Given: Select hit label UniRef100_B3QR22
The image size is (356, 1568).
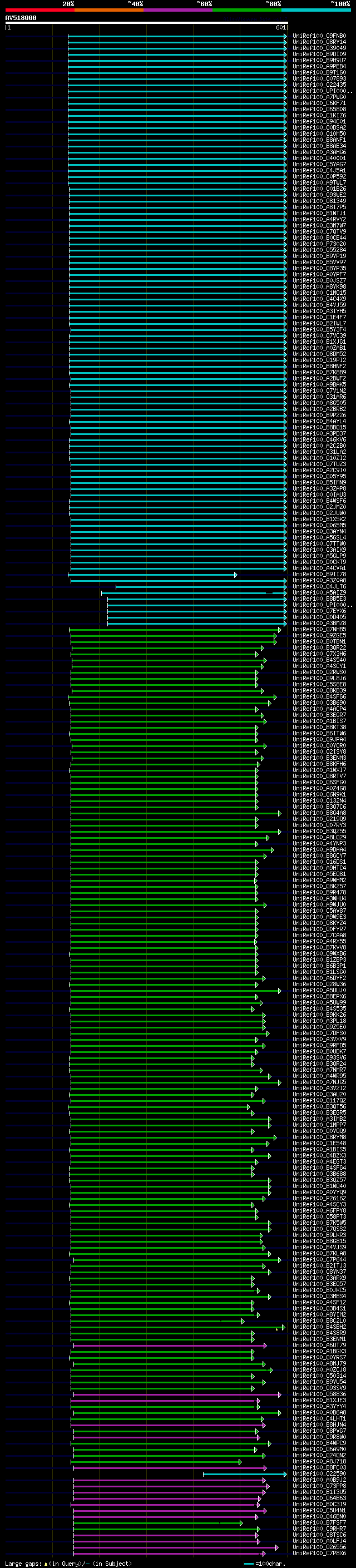Looking at the screenshot, I should click(319, 647).
